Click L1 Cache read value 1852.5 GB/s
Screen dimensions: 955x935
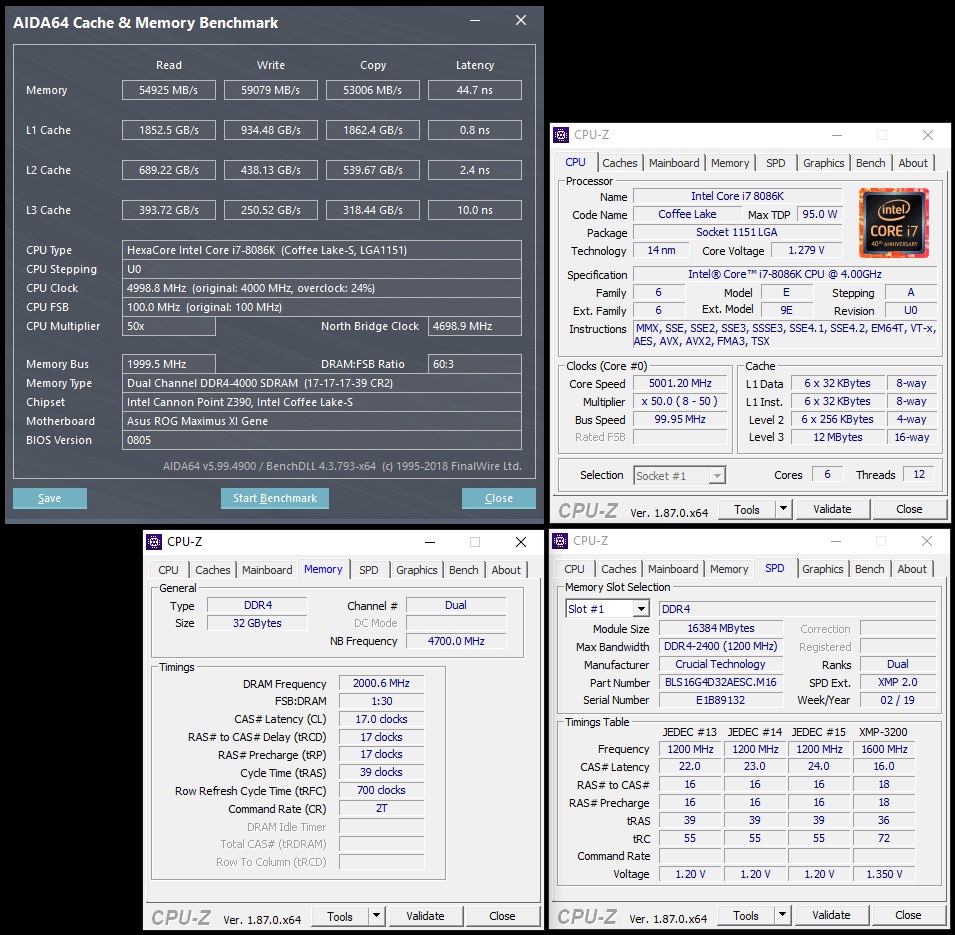(169, 130)
